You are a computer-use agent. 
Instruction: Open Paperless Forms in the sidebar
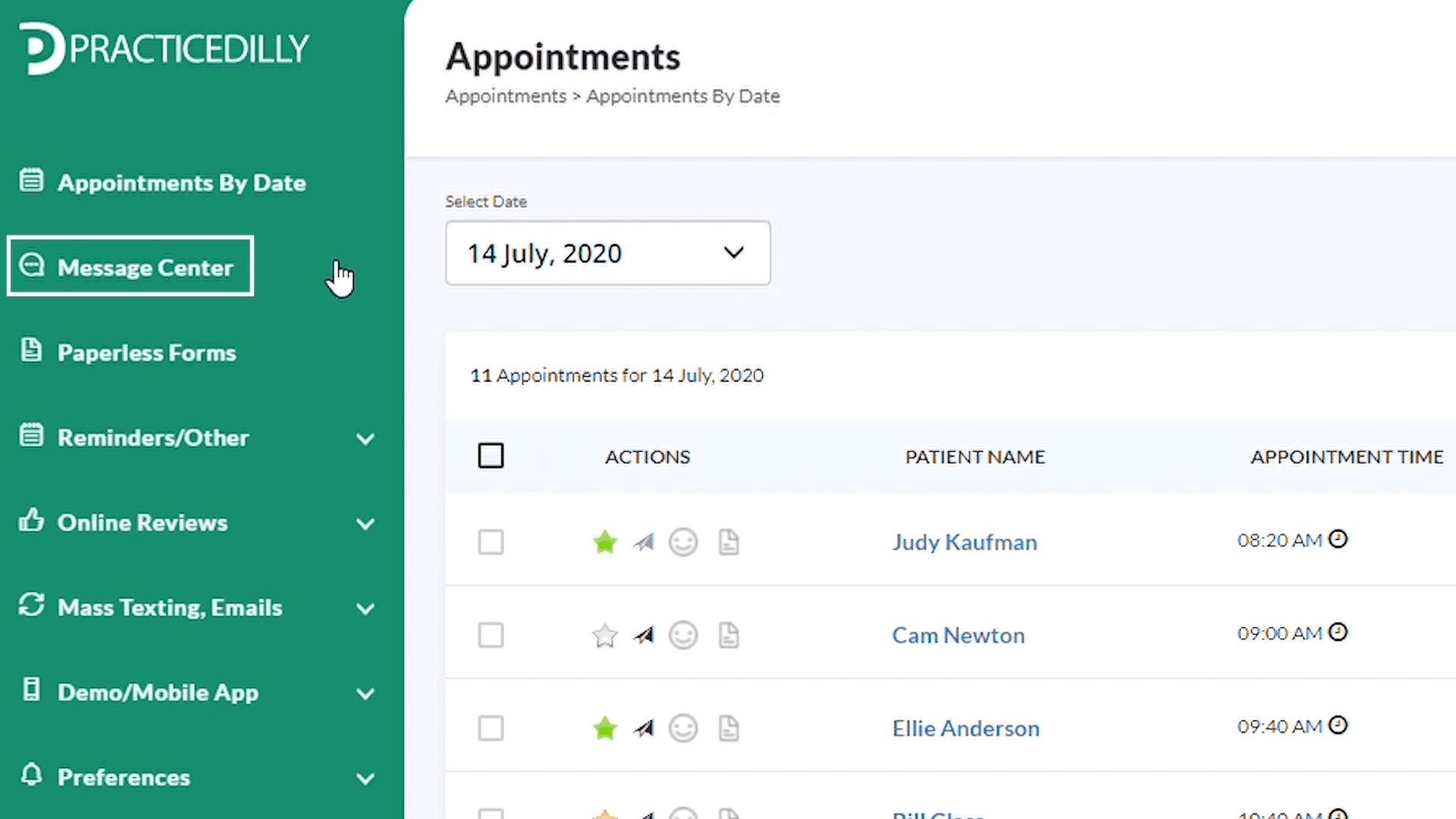[x=147, y=353]
